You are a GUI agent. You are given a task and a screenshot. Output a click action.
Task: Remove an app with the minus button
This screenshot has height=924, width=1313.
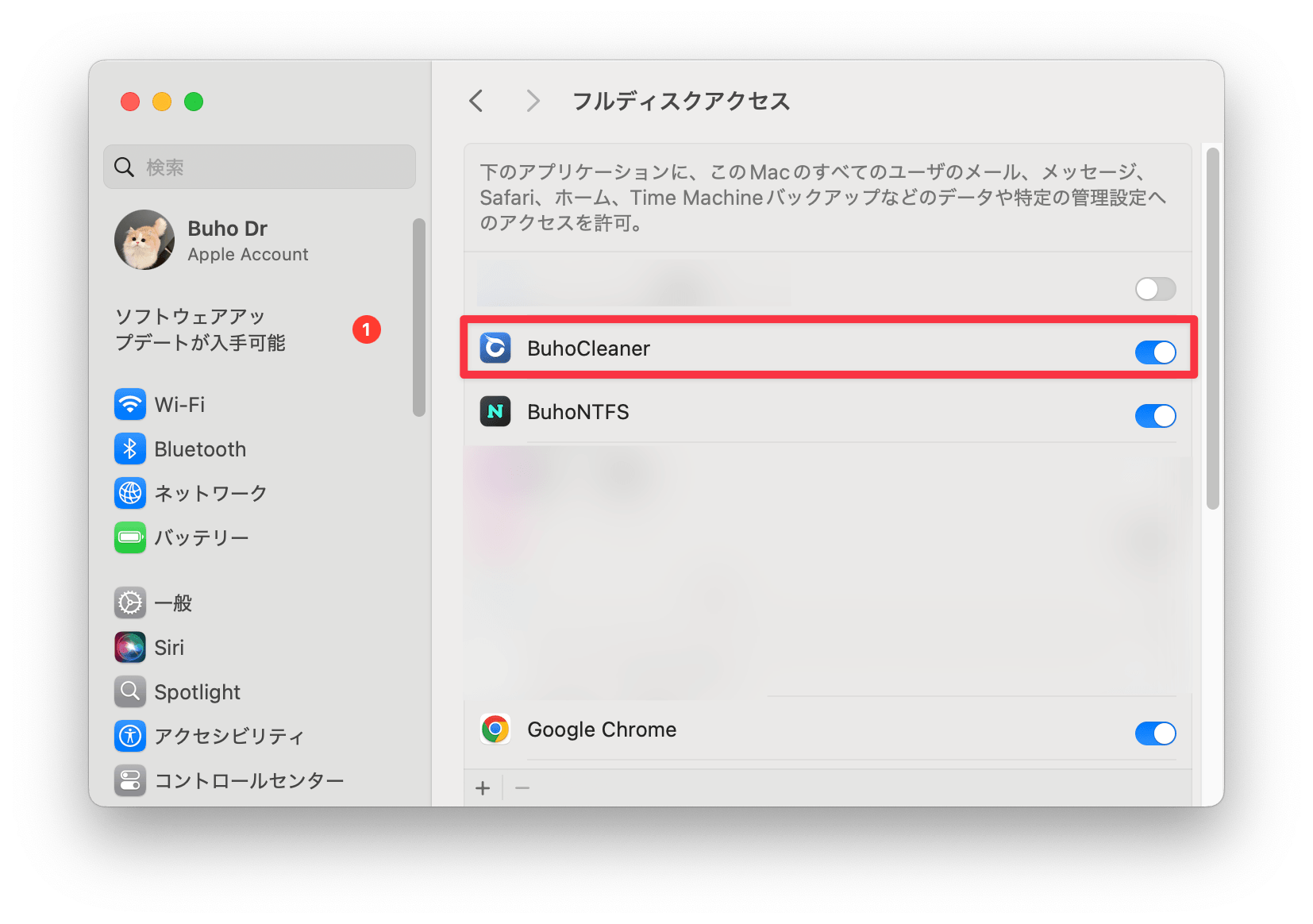(x=522, y=787)
